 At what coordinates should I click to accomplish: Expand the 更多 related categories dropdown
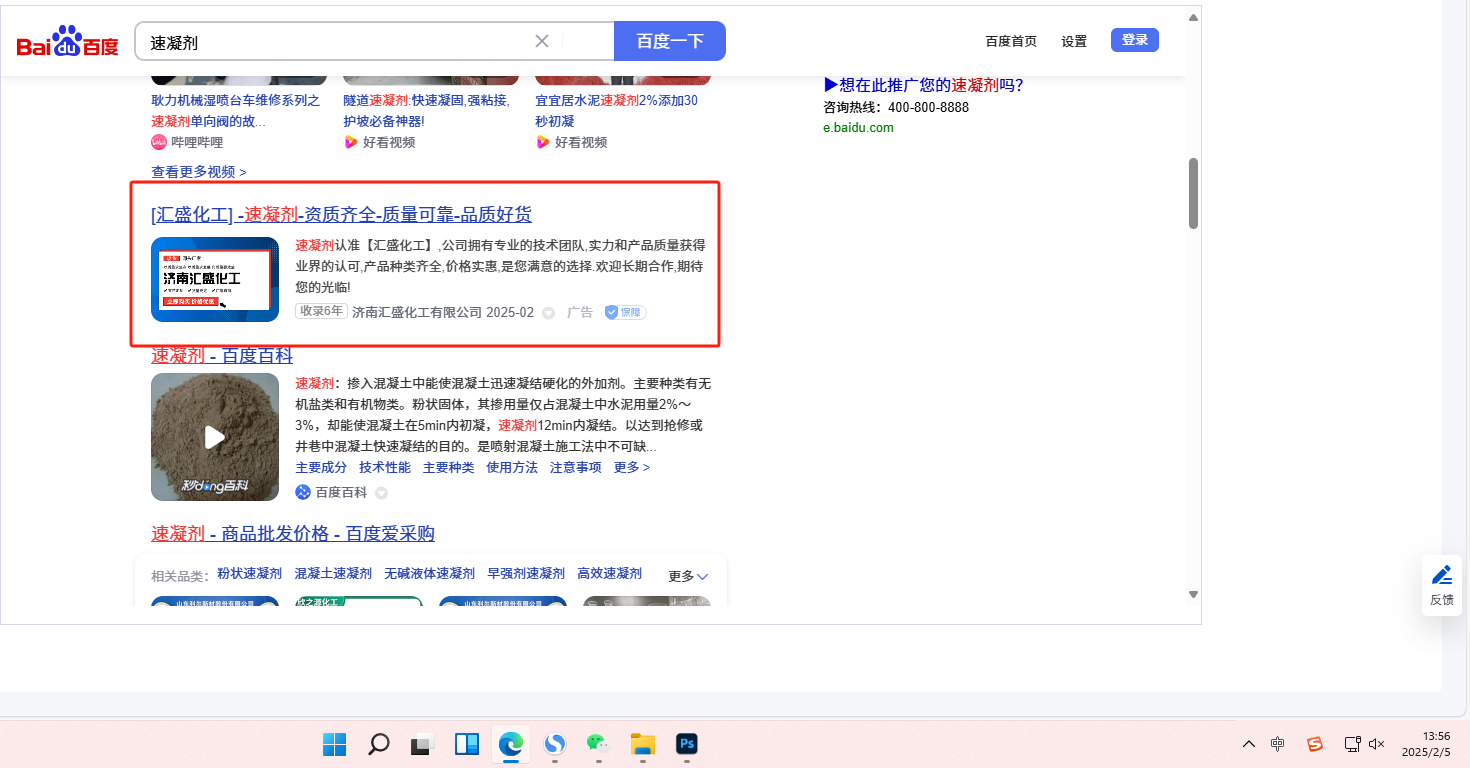pyautogui.click(x=688, y=576)
